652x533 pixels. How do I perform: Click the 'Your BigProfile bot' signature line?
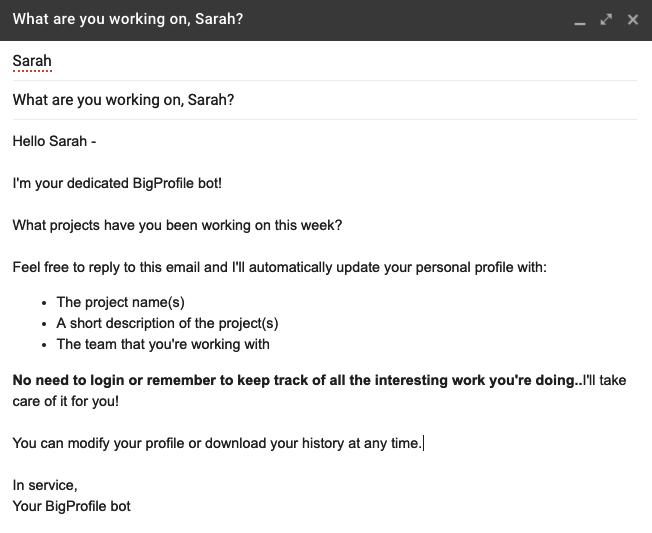(x=71, y=506)
